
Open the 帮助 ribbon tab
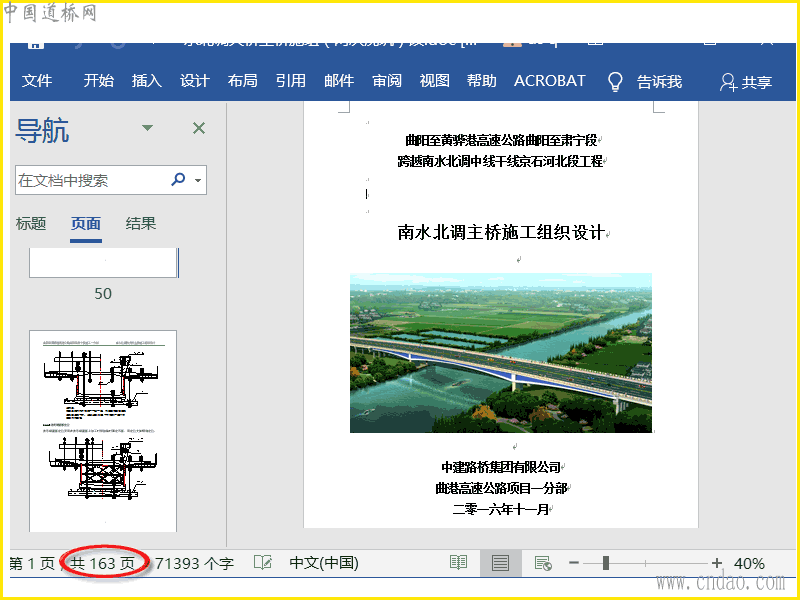481,81
